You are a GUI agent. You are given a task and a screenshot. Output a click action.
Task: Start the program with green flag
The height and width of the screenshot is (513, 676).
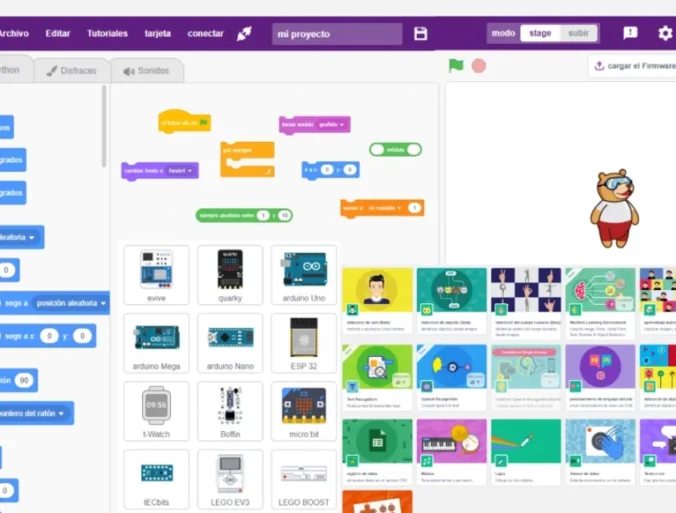point(456,66)
